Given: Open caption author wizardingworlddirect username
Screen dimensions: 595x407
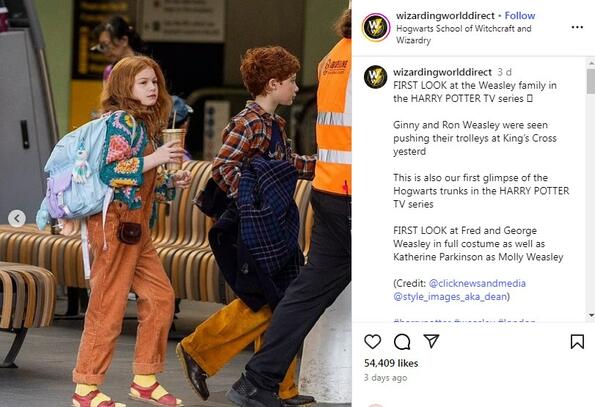Looking at the screenshot, I should [442, 72].
